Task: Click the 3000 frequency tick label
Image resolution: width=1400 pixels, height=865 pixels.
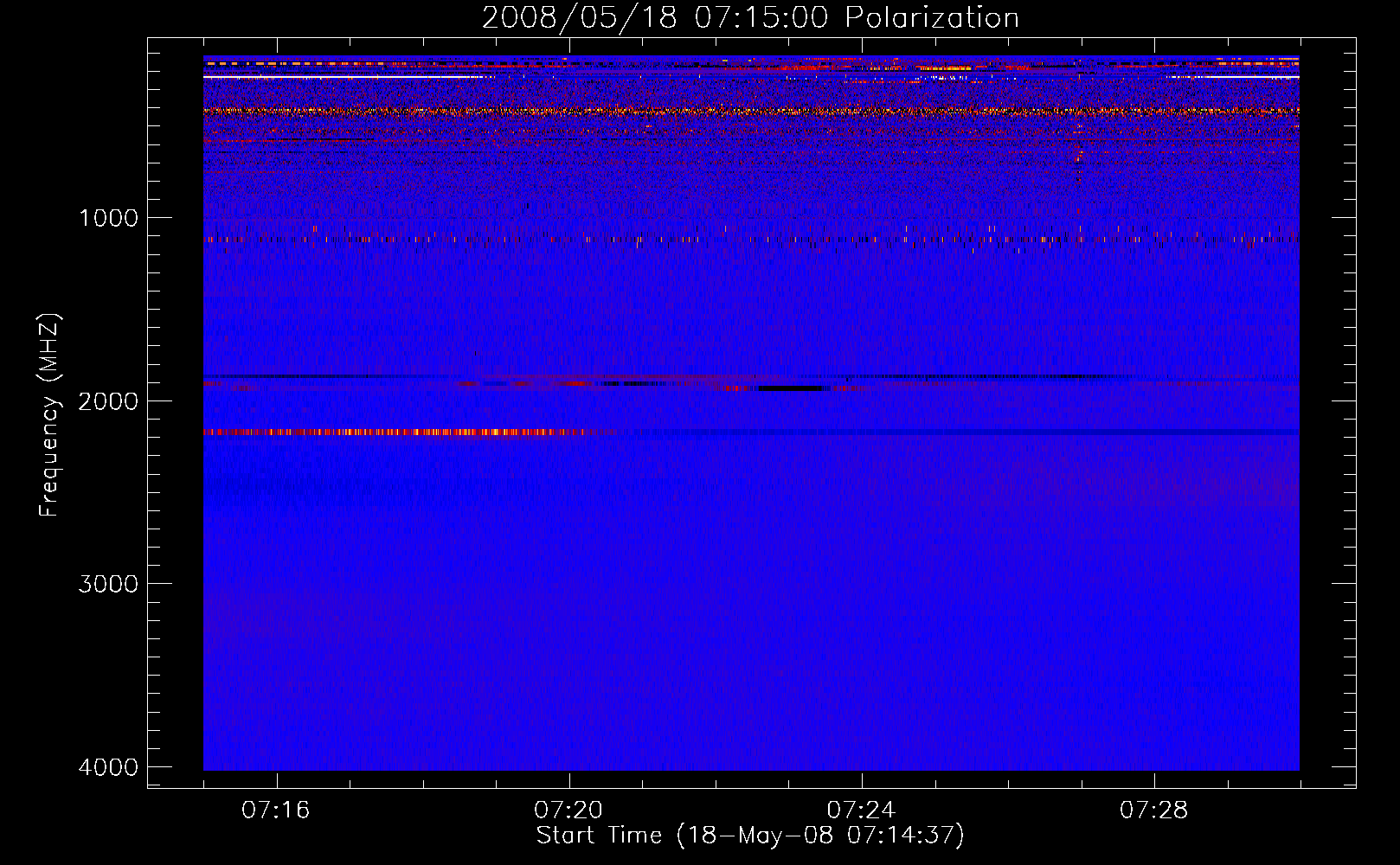Action: point(108,584)
